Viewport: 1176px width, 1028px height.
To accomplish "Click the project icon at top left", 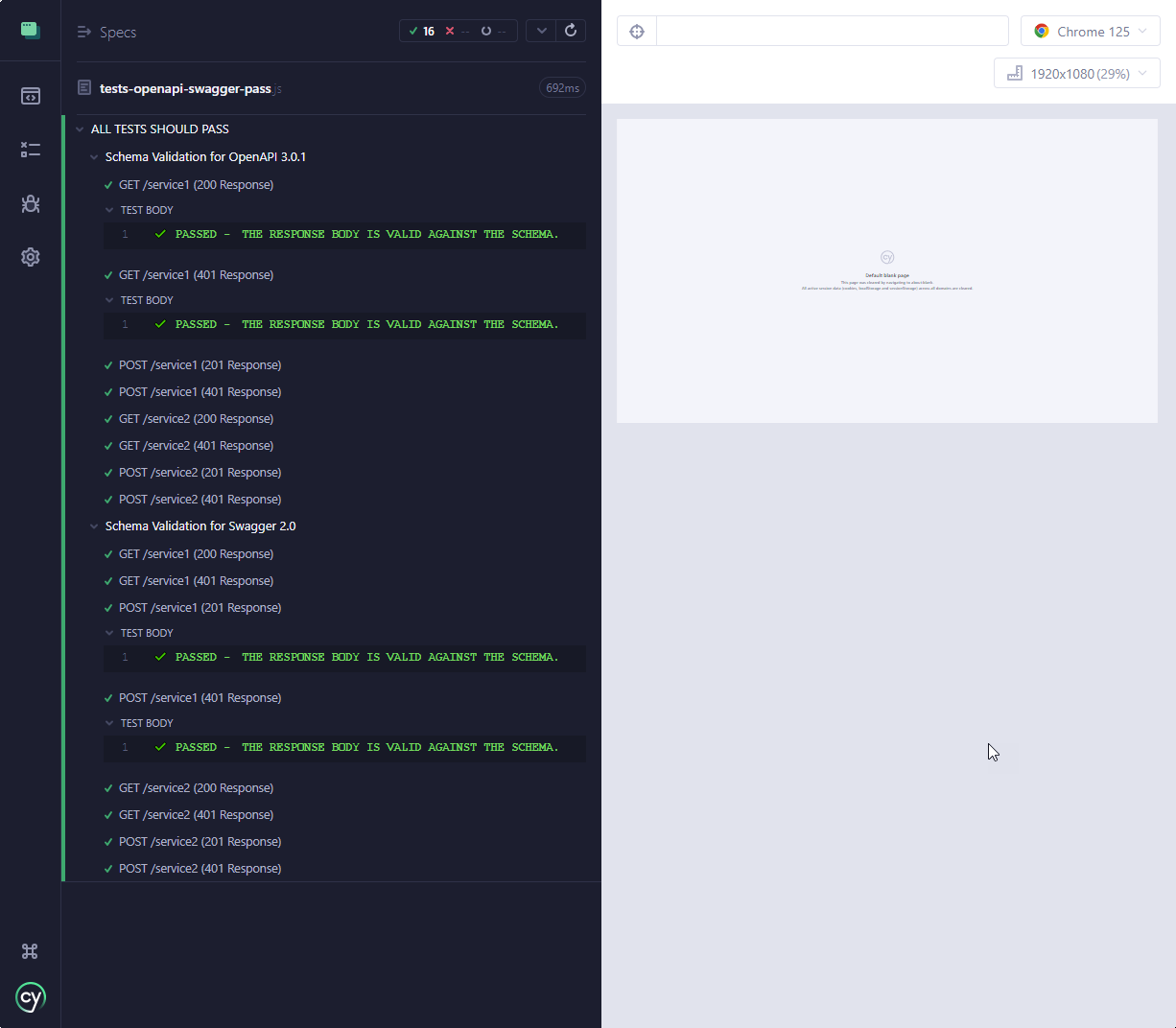I will 31,30.
